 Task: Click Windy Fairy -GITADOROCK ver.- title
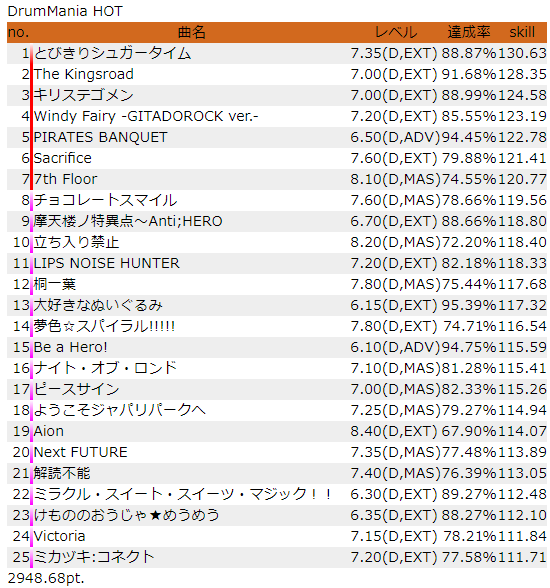point(146,116)
